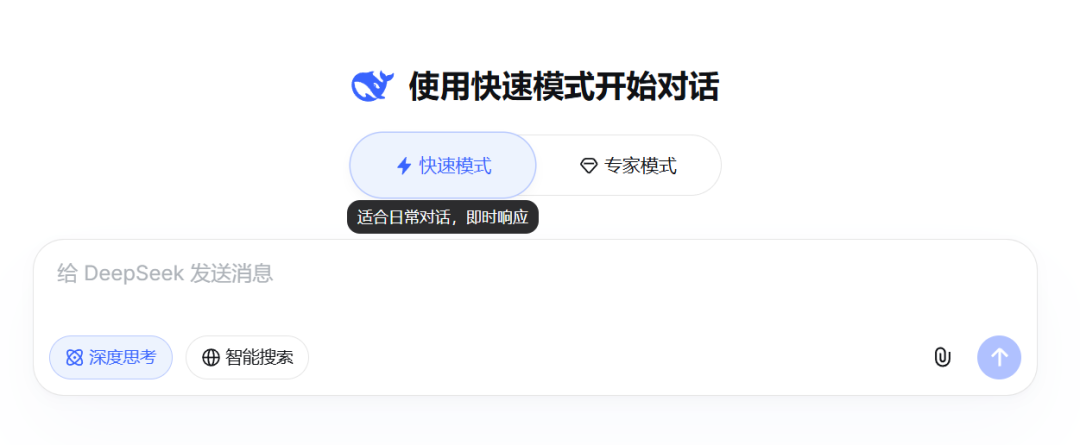Click the globe icon of 智能搜索
This screenshot has height=445, width=1080.
[x=211, y=358]
